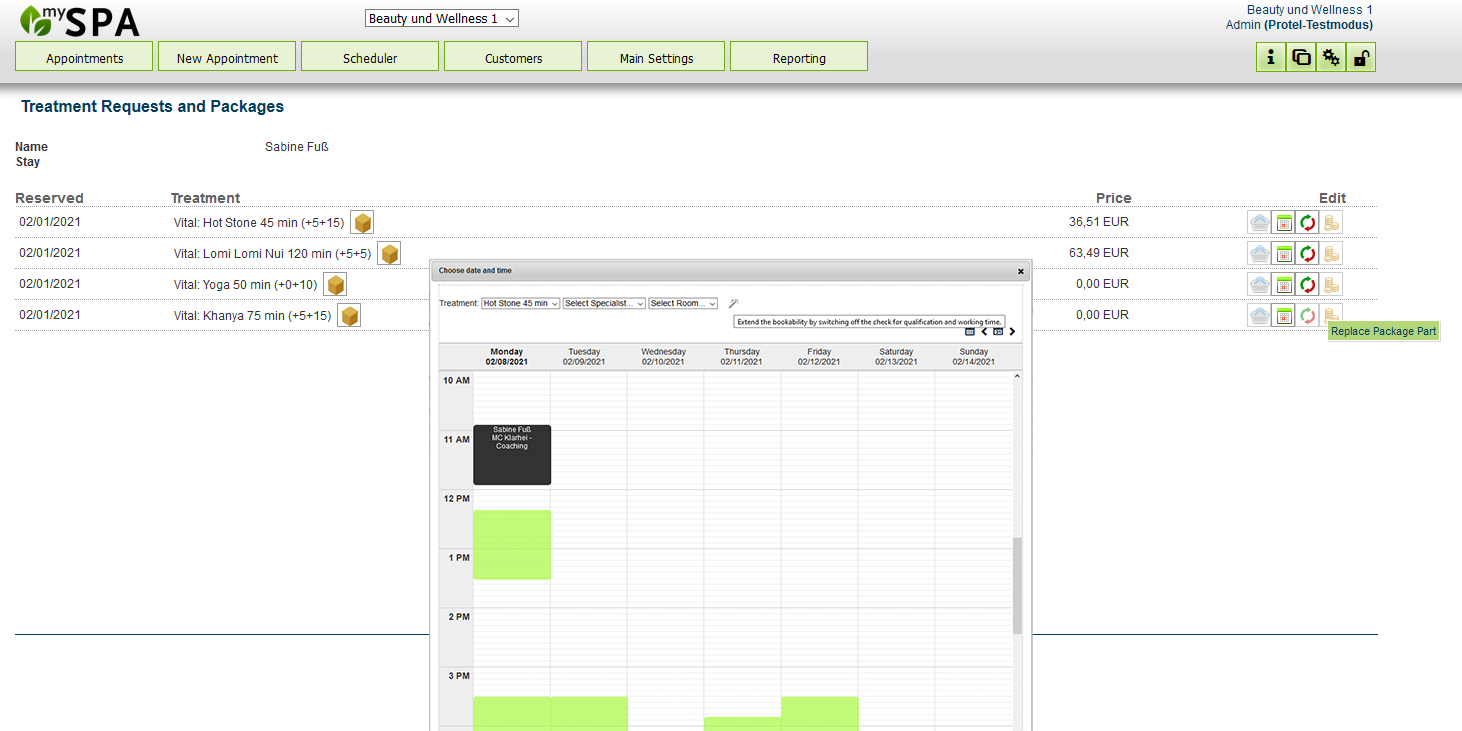The height and width of the screenshot is (731, 1462).
Task: Click the overlapping windows icon in header
Action: 1300,58
